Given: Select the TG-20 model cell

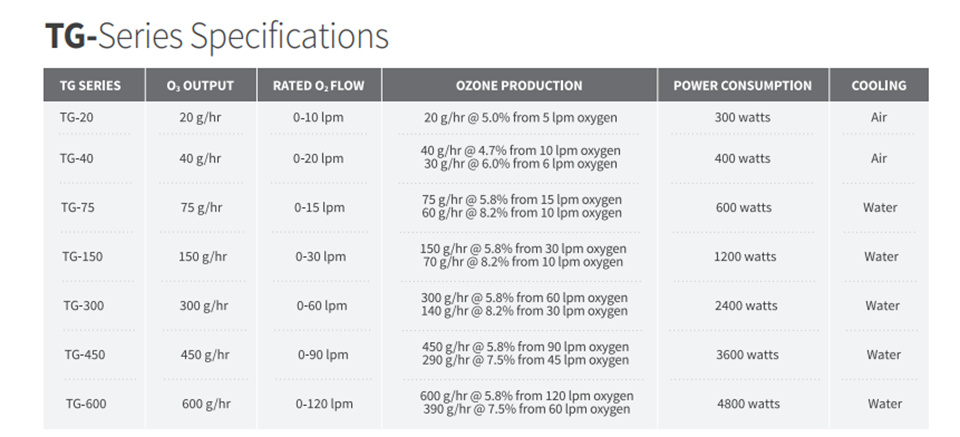Looking at the screenshot, I should pos(77,117).
